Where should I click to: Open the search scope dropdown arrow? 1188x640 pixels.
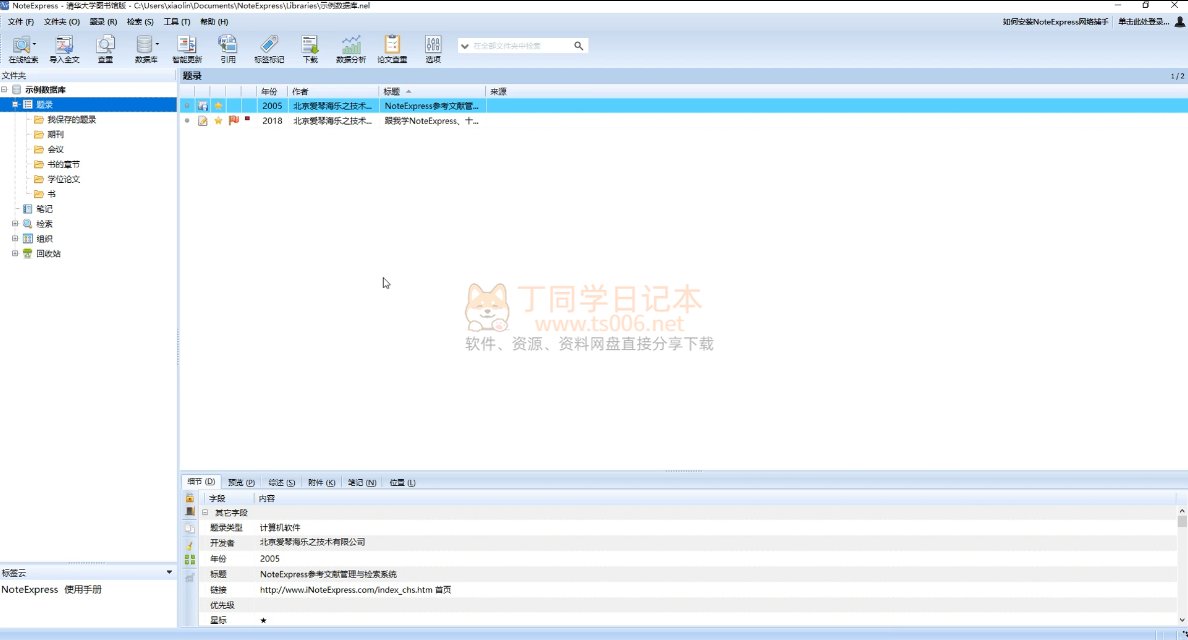point(464,46)
